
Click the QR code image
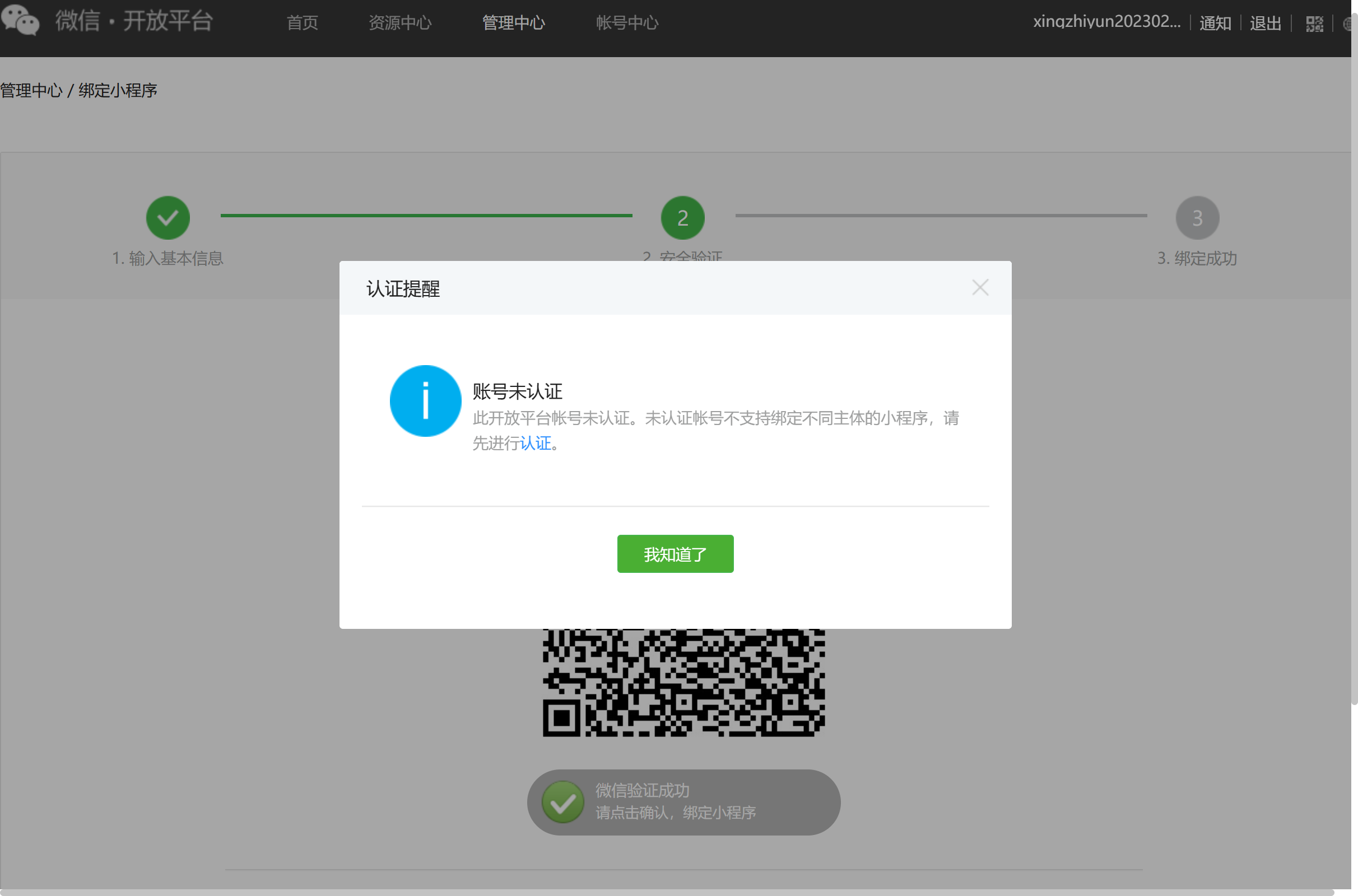coord(683,683)
